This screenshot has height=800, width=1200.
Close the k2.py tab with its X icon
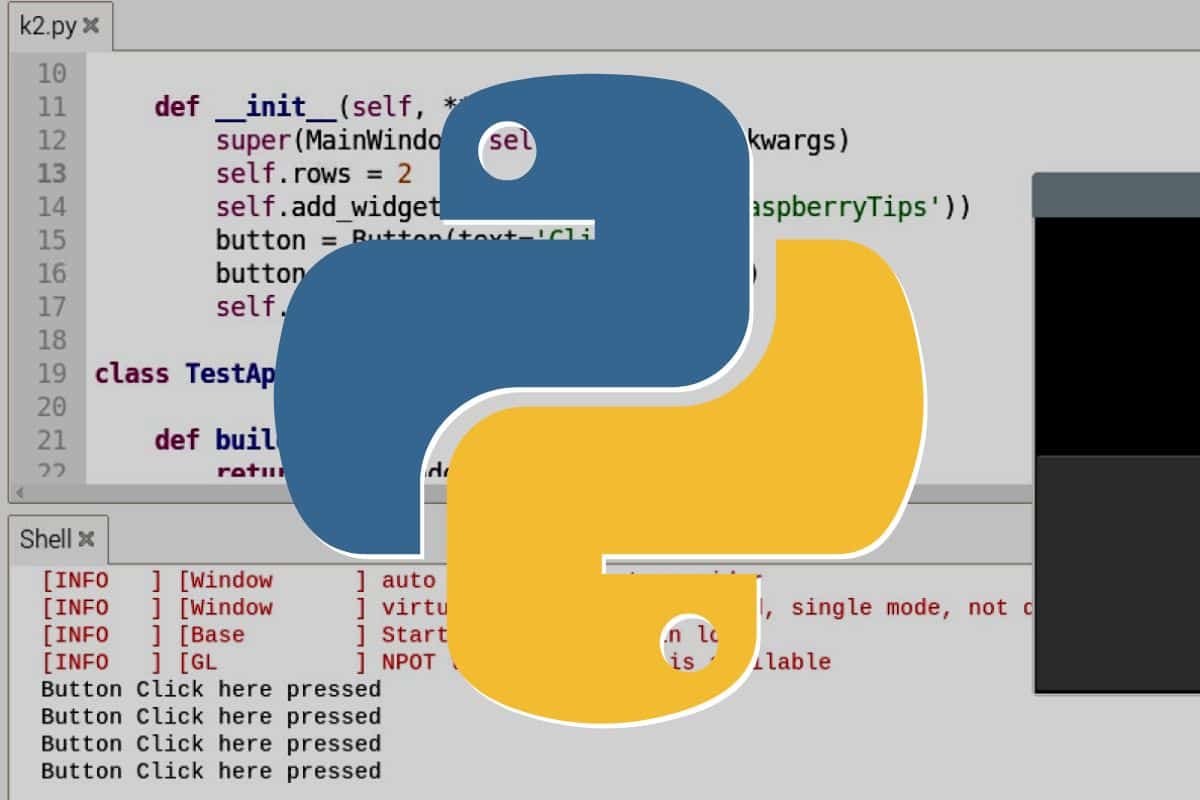pos(91,26)
